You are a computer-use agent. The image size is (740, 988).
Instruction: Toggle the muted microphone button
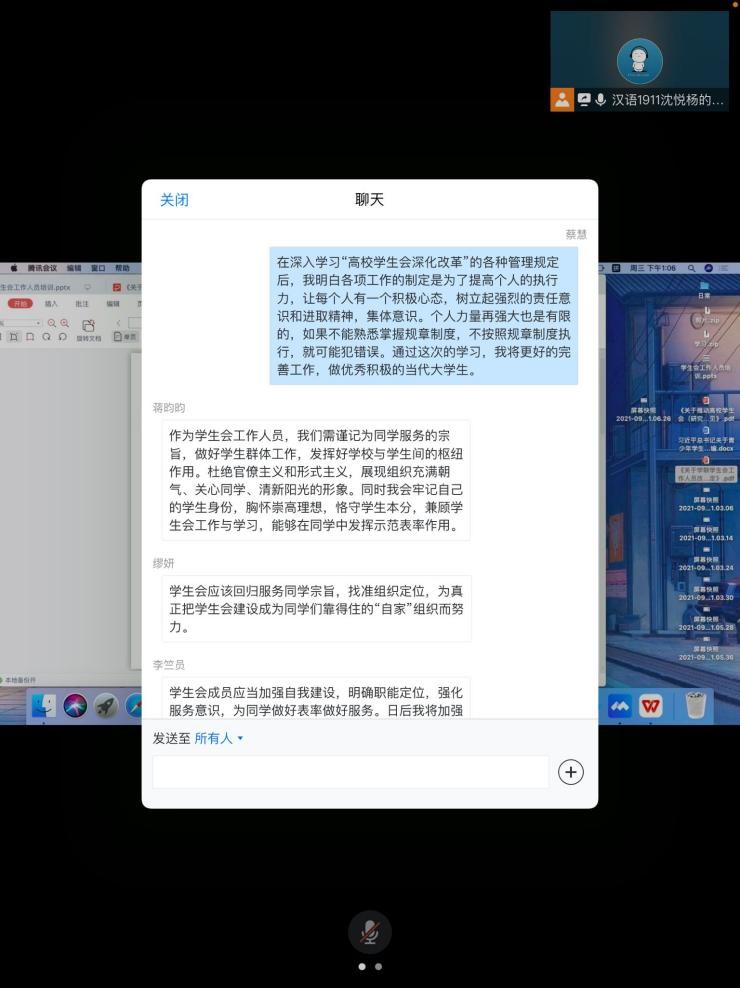pyautogui.click(x=369, y=932)
